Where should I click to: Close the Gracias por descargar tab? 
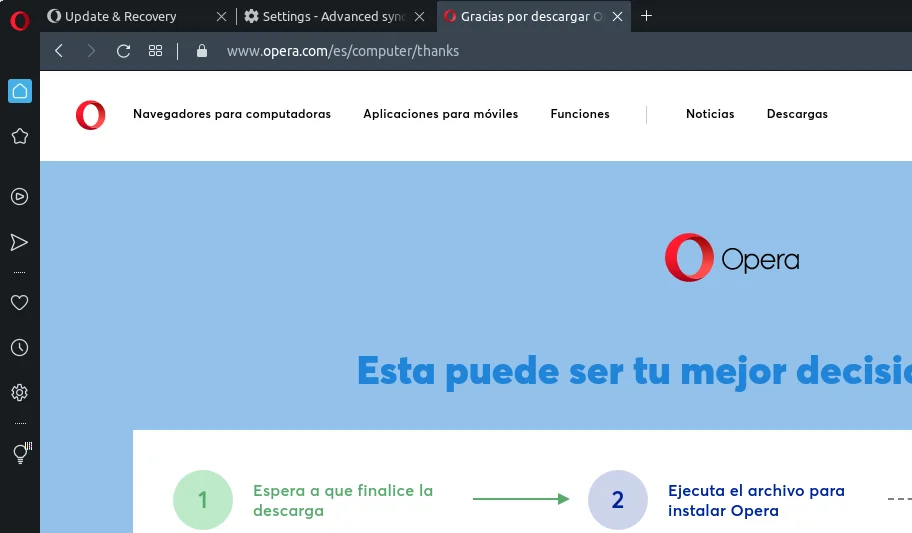tap(618, 17)
